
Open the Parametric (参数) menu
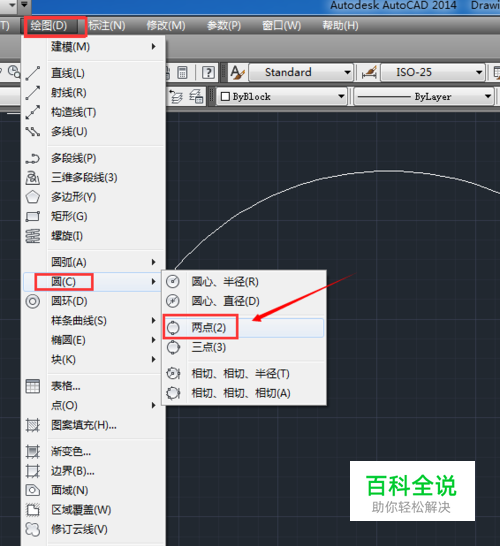(224, 26)
